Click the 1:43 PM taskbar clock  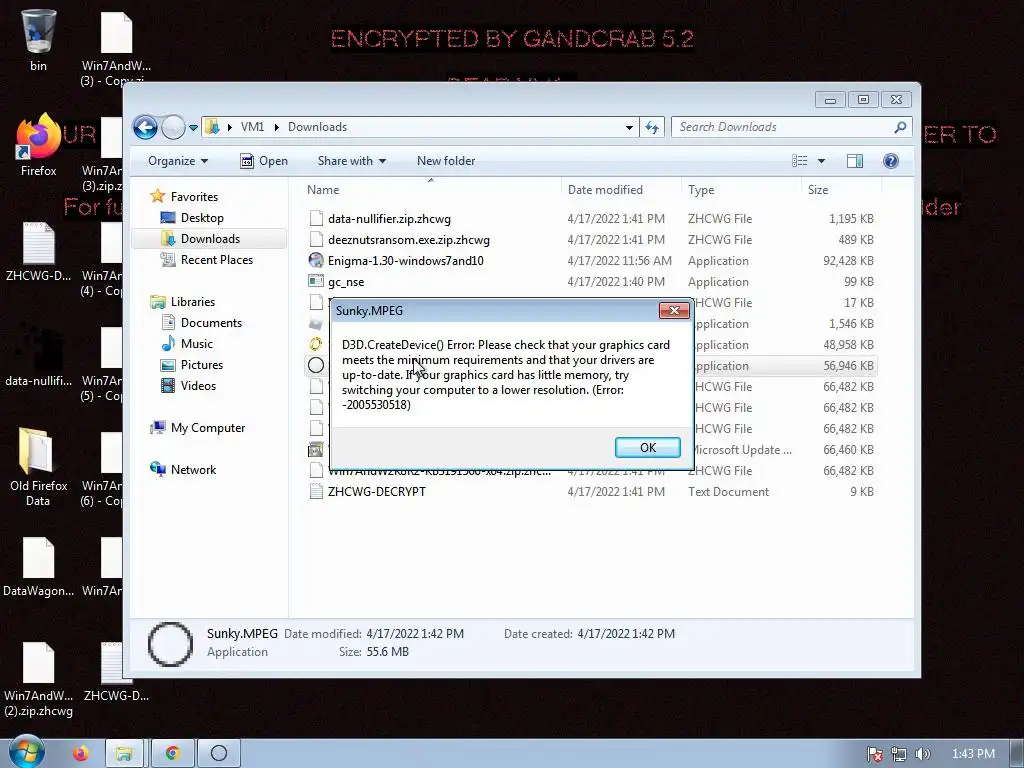click(973, 754)
